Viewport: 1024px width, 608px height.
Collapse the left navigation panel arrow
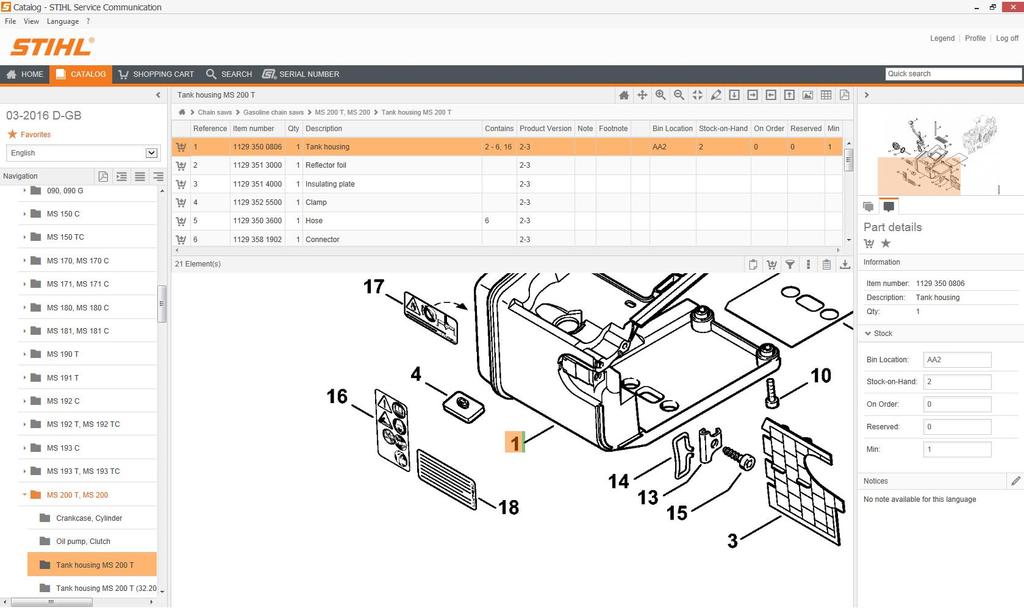pyautogui.click(x=158, y=95)
